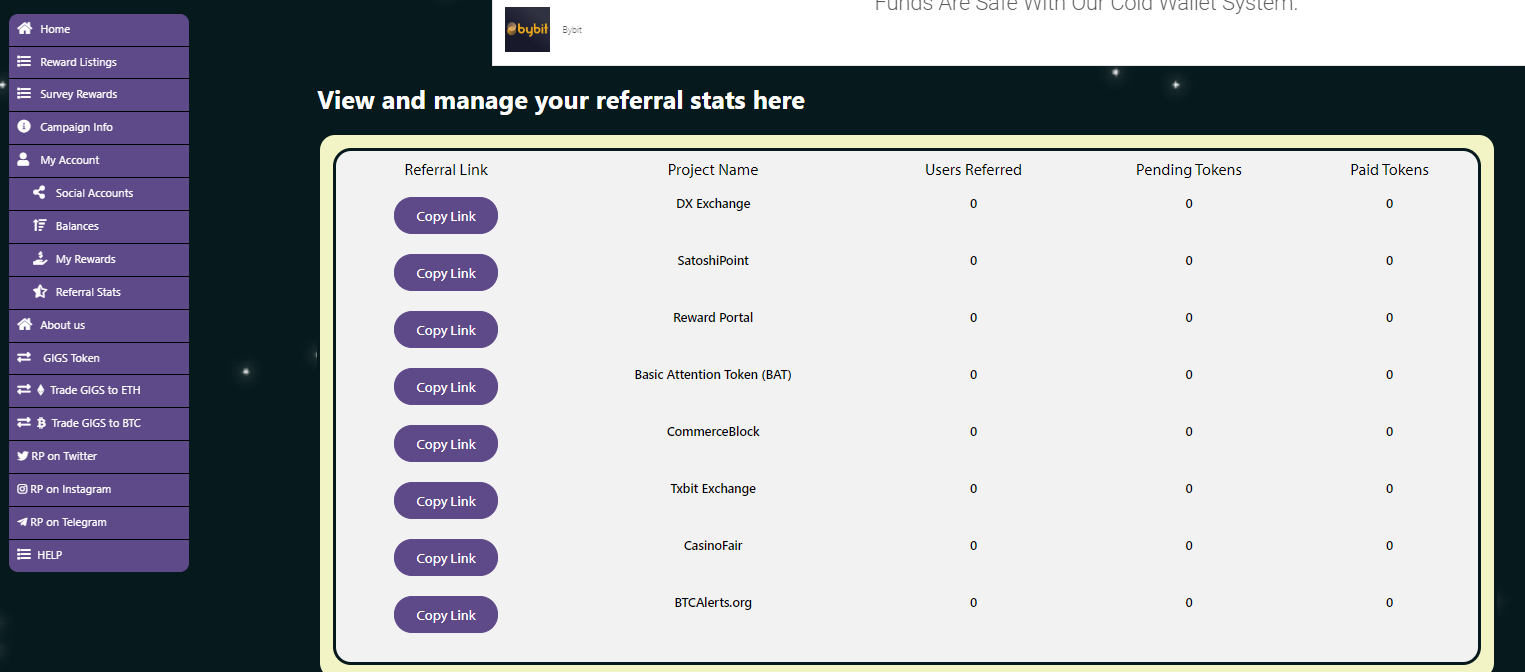The width and height of the screenshot is (1525, 672).
Task: Click the Cold Wallet System ad headline
Action: click(x=1086, y=6)
